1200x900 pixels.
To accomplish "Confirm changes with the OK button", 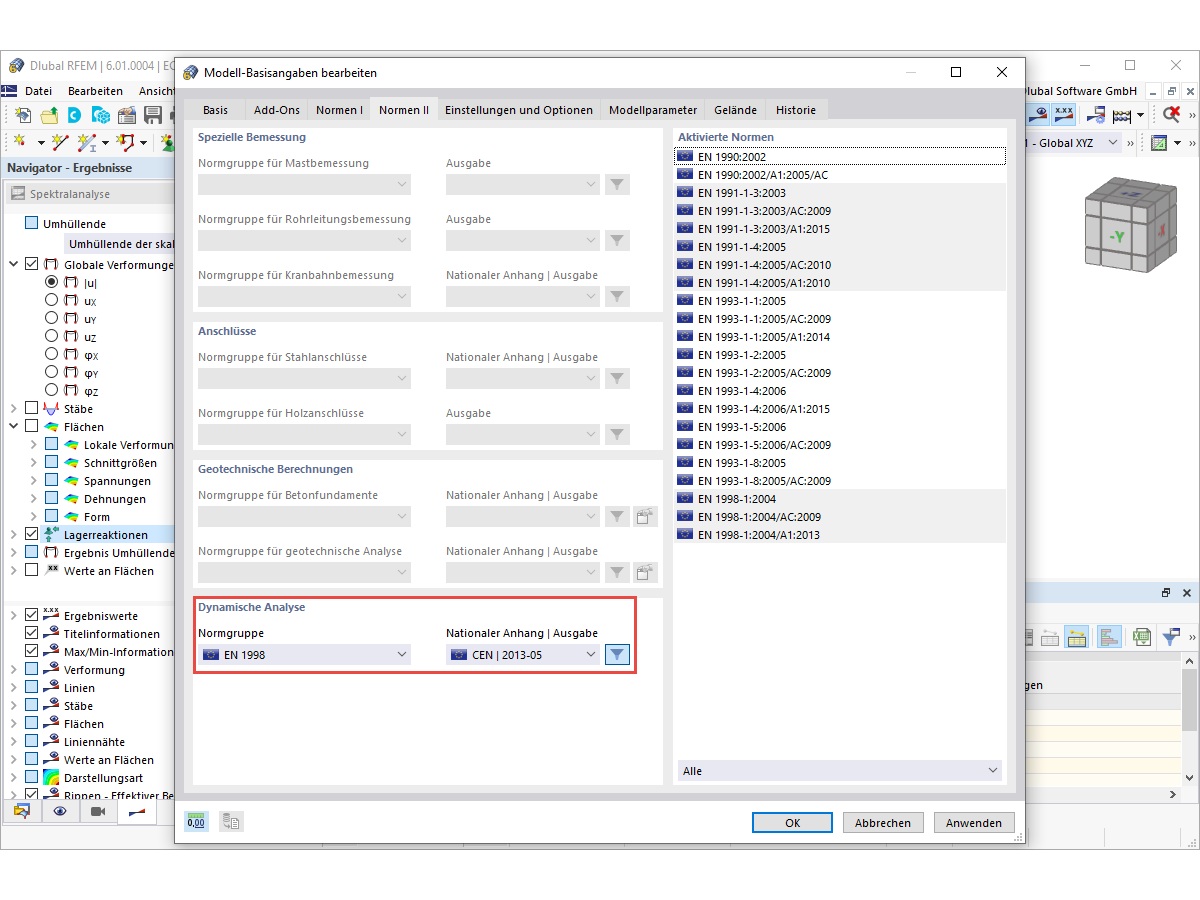I will pyautogui.click(x=792, y=822).
